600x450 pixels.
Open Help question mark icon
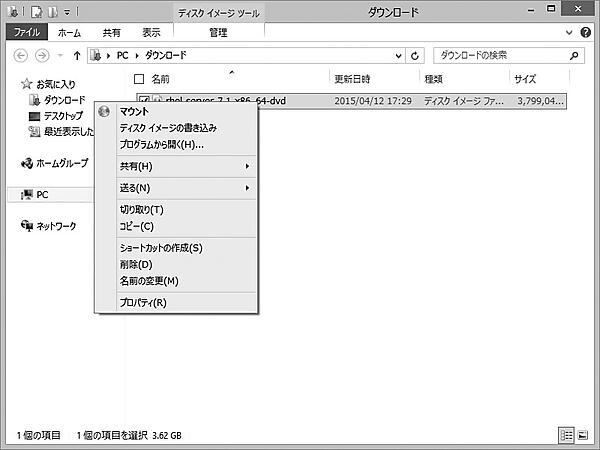[x=585, y=33]
